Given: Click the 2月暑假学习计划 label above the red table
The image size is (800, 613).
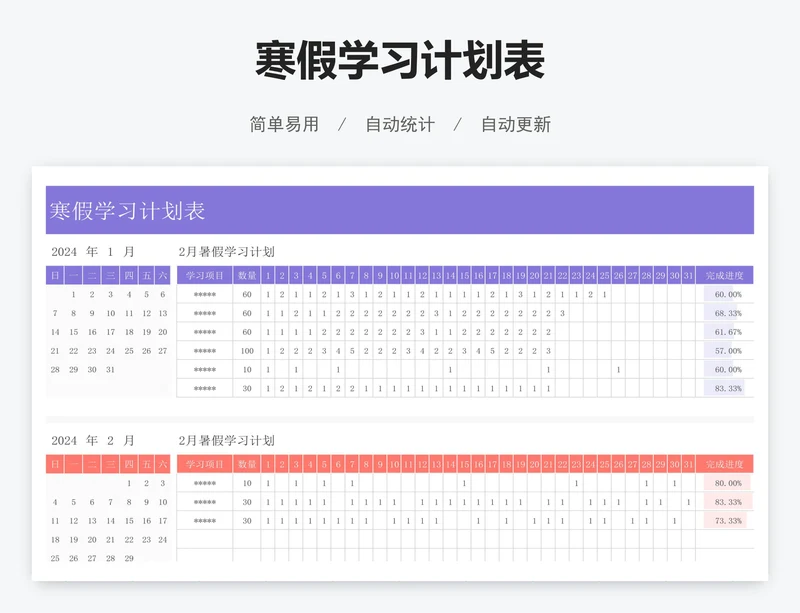Looking at the screenshot, I should tap(227, 440).
